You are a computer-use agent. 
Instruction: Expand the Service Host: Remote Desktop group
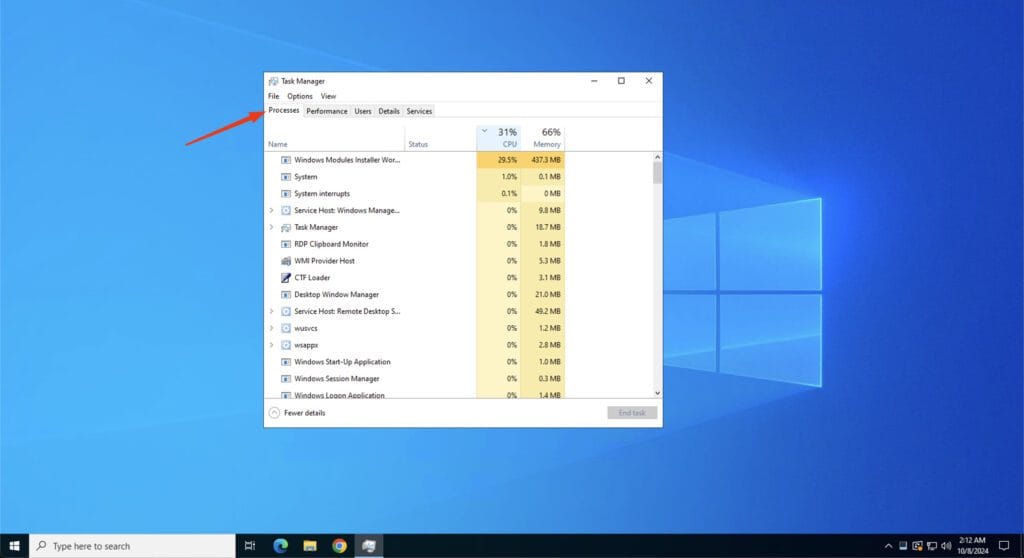pos(272,312)
